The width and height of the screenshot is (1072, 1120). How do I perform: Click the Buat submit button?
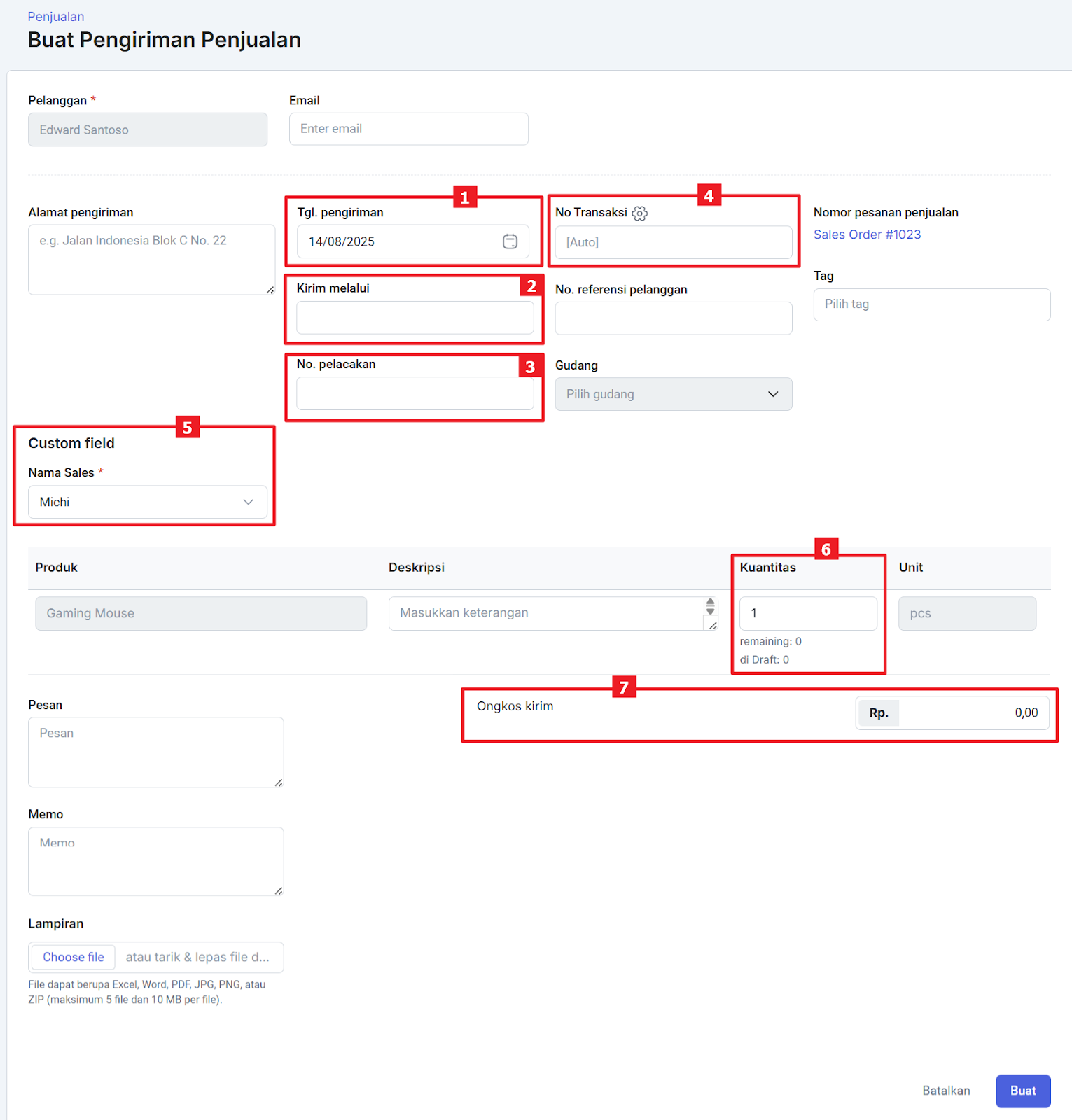tap(1022, 1091)
